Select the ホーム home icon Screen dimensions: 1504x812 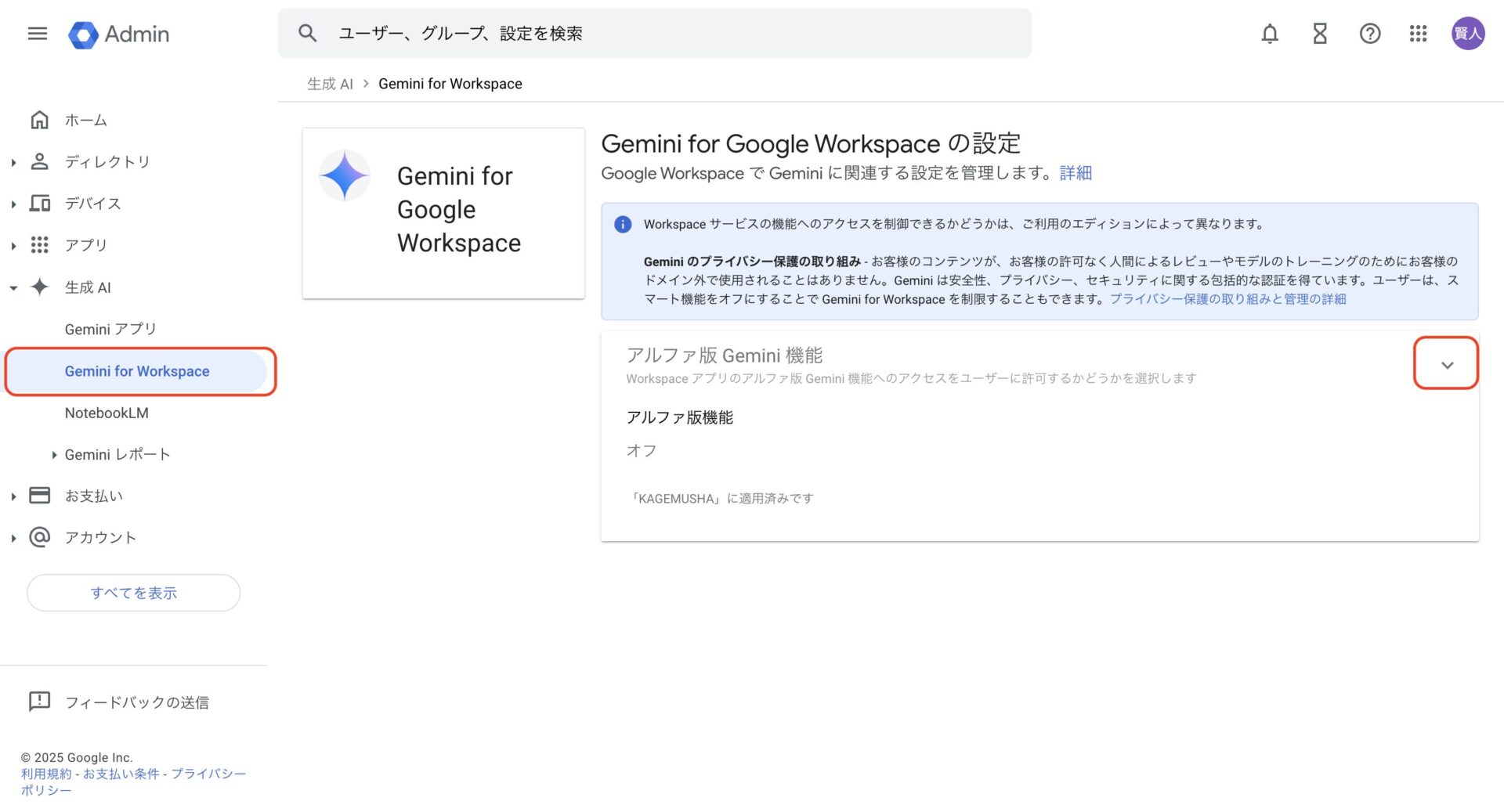pyautogui.click(x=39, y=120)
